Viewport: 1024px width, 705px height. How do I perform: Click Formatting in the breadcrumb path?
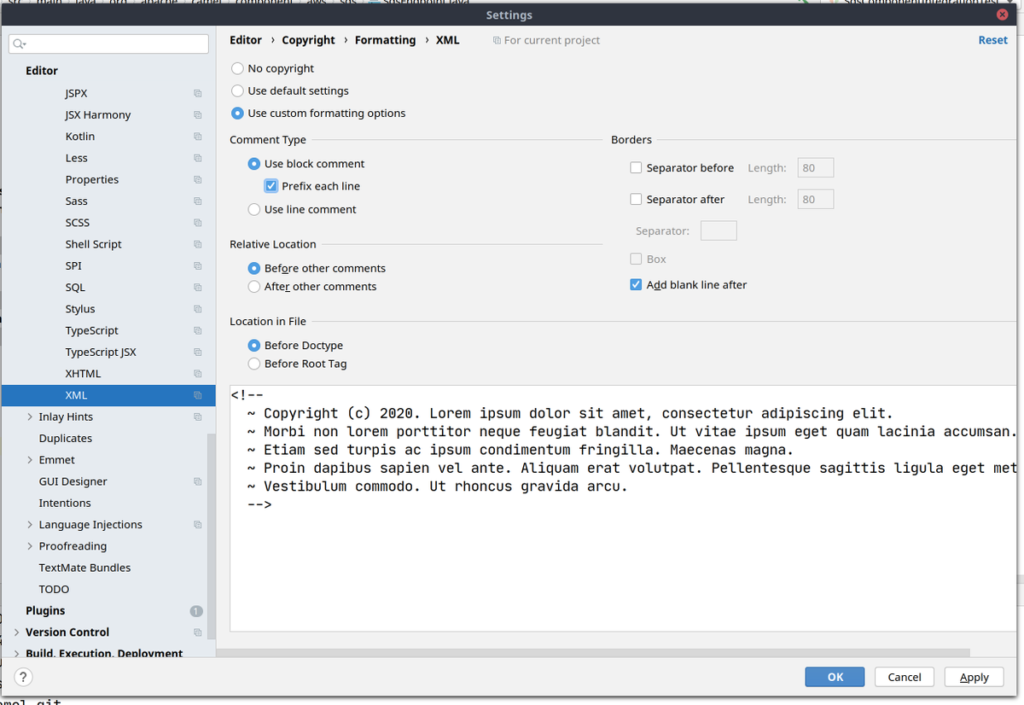pyautogui.click(x=385, y=40)
